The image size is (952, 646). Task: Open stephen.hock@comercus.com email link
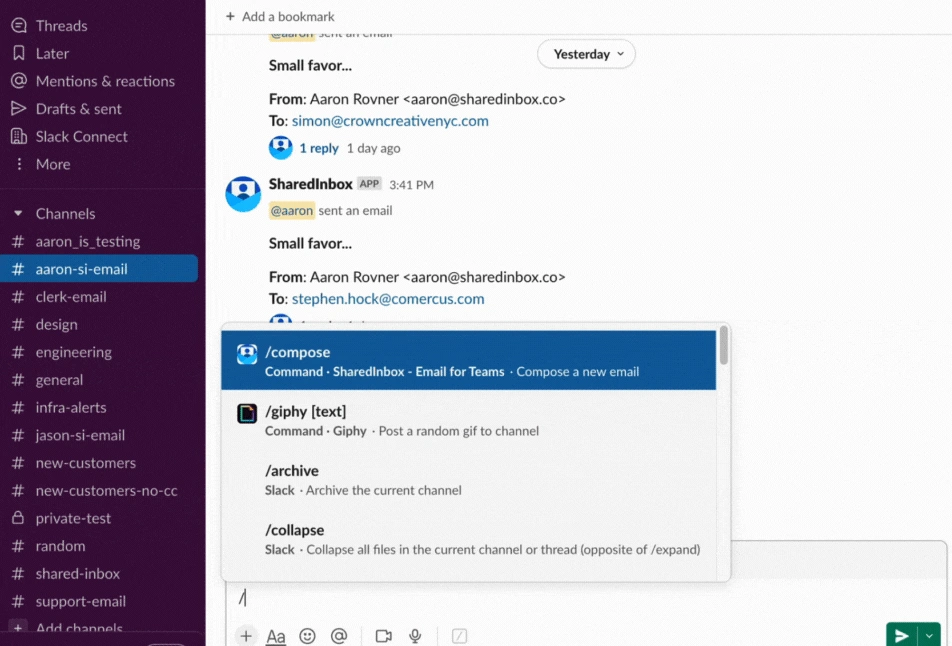click(x=388, y=299)
